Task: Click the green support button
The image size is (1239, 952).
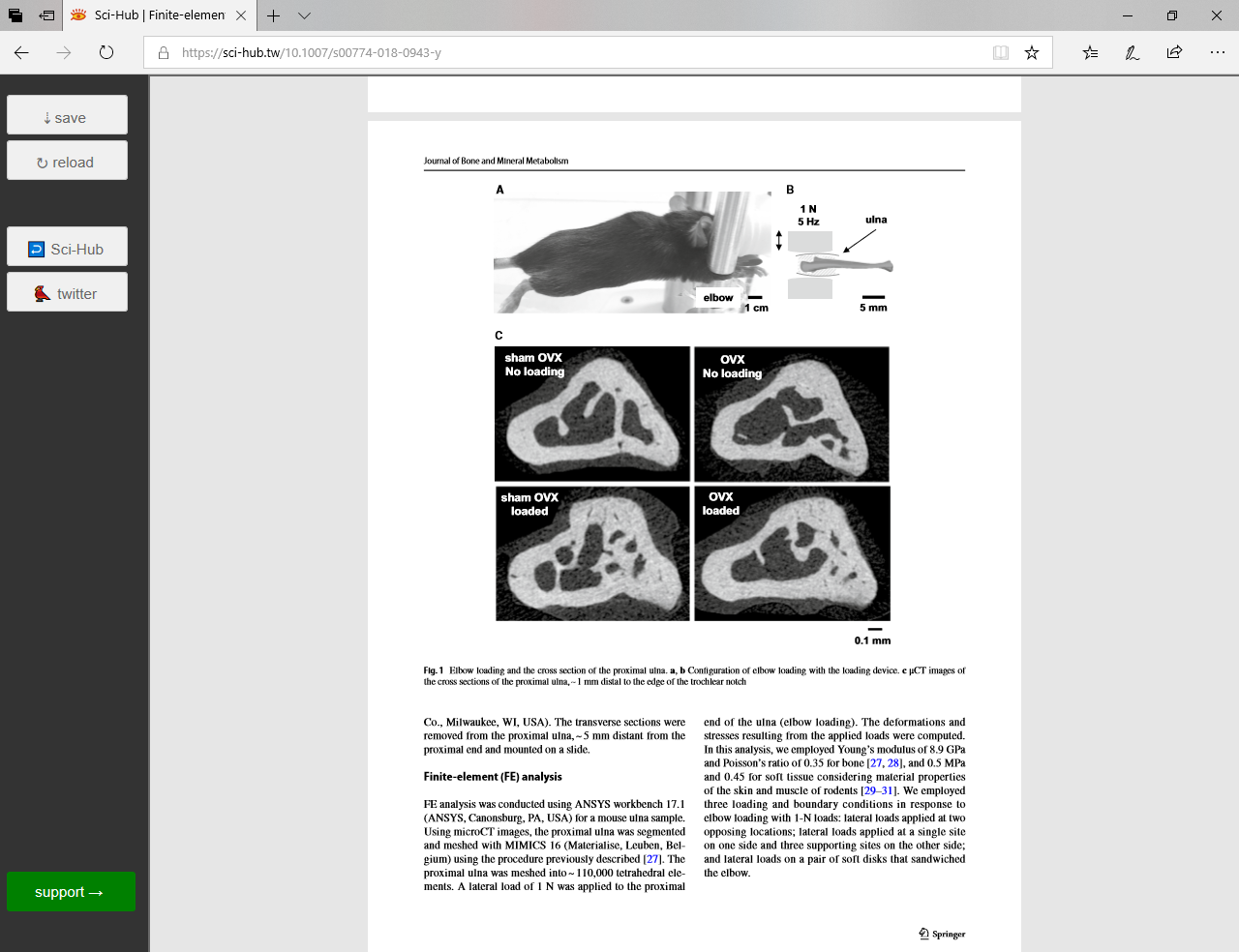Action: (71, 892)
